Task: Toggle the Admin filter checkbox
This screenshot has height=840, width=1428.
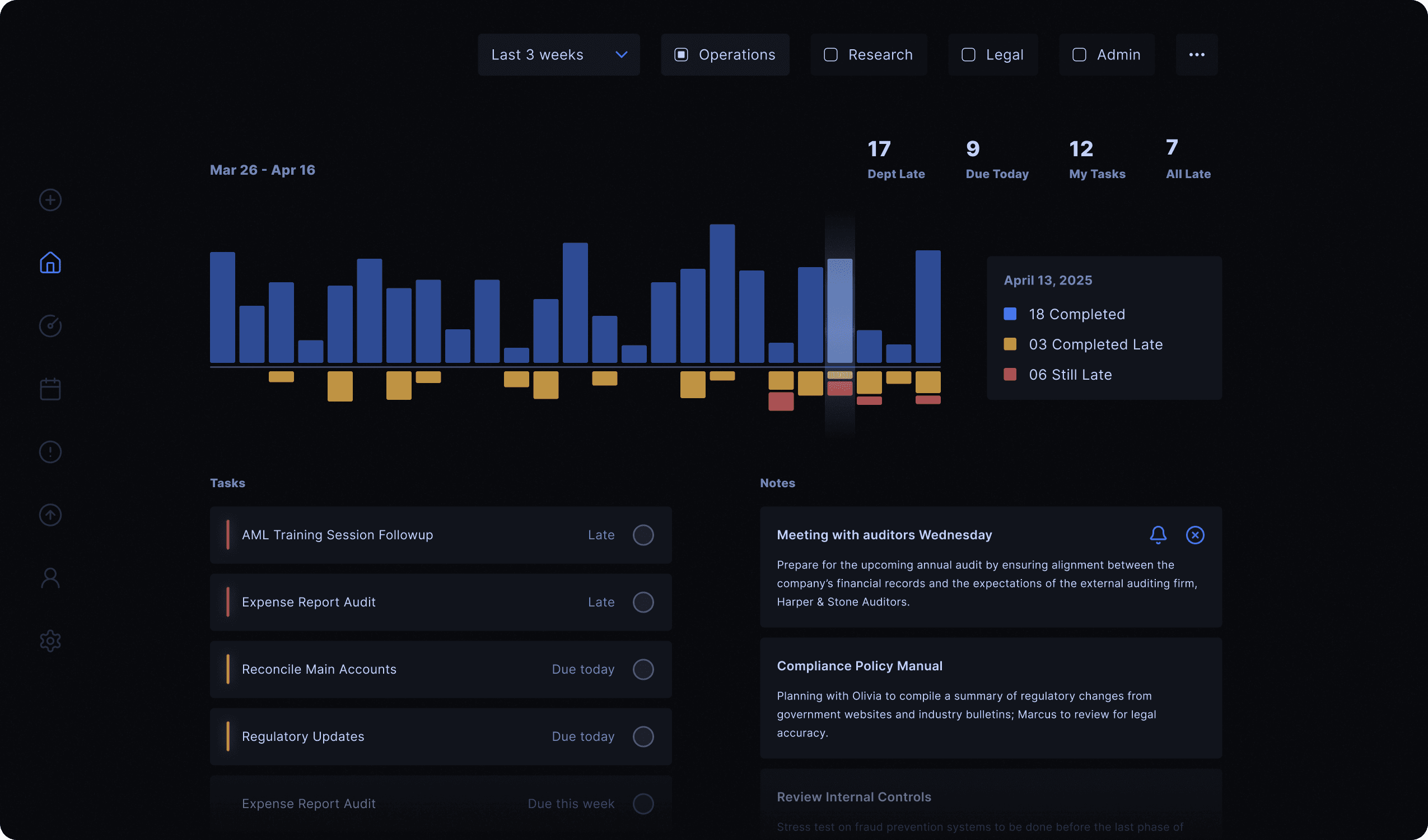Action: point(1079,55)
